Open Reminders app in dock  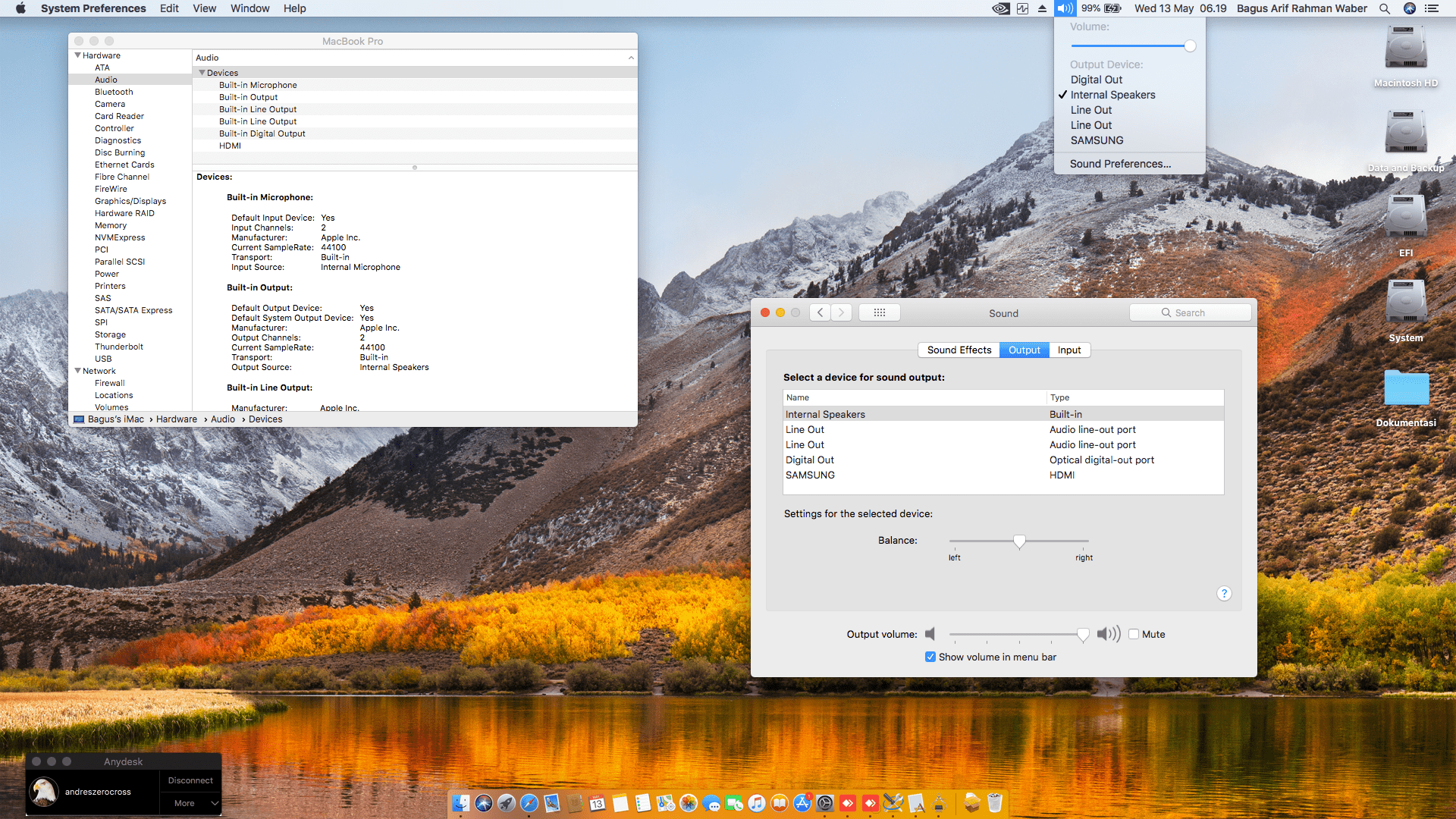pos(643,803)
